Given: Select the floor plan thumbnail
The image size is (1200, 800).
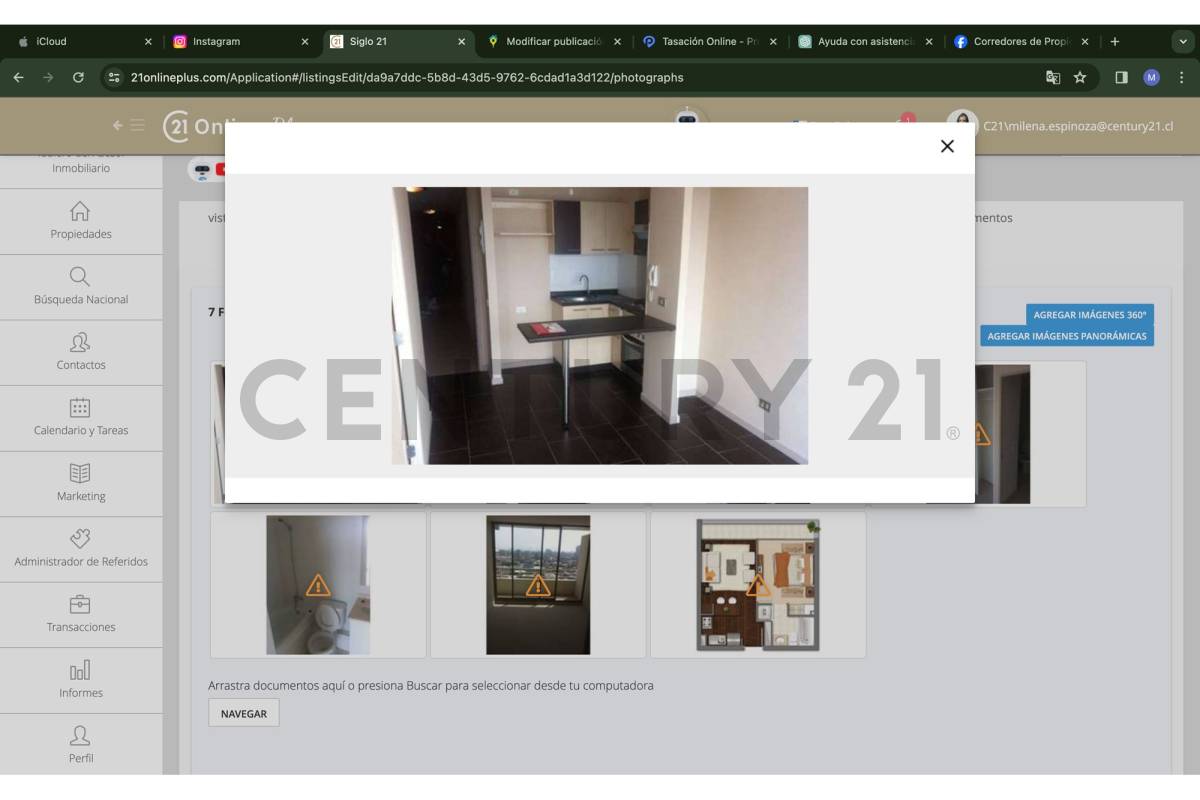Looking at the screenshot, I should click(758, 585).
